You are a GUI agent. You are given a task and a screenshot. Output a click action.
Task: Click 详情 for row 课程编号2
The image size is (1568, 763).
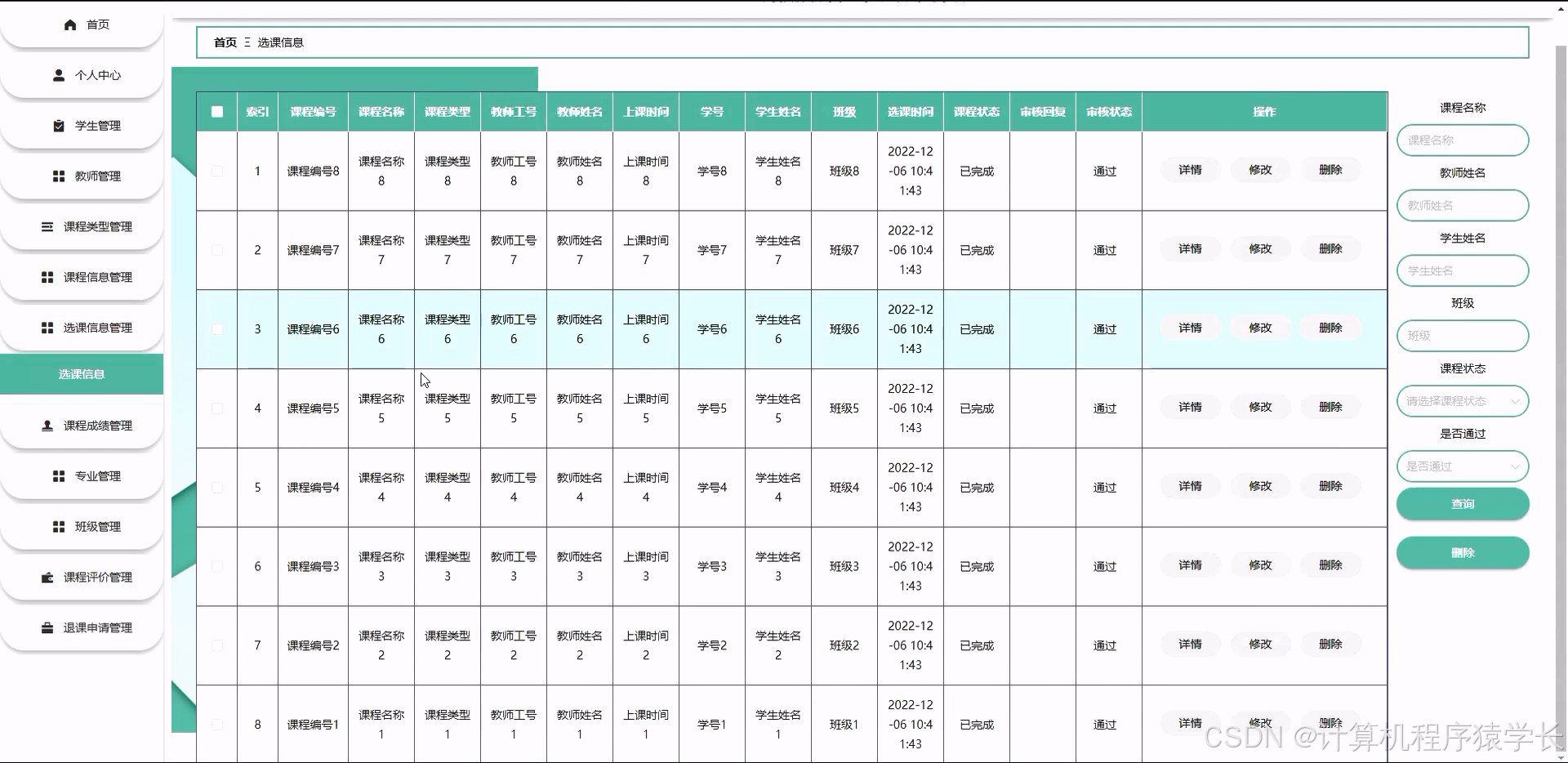pos(1190,645)
